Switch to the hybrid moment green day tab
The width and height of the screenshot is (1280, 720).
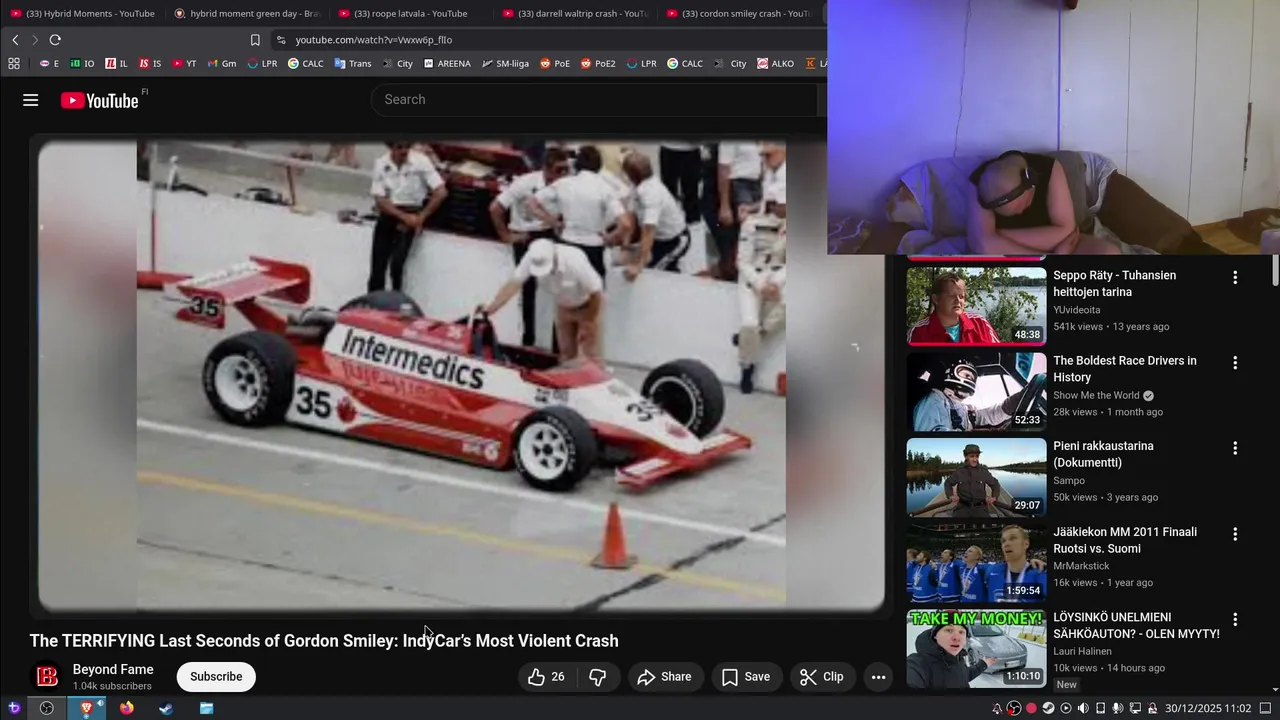click(x=247, y=13)
